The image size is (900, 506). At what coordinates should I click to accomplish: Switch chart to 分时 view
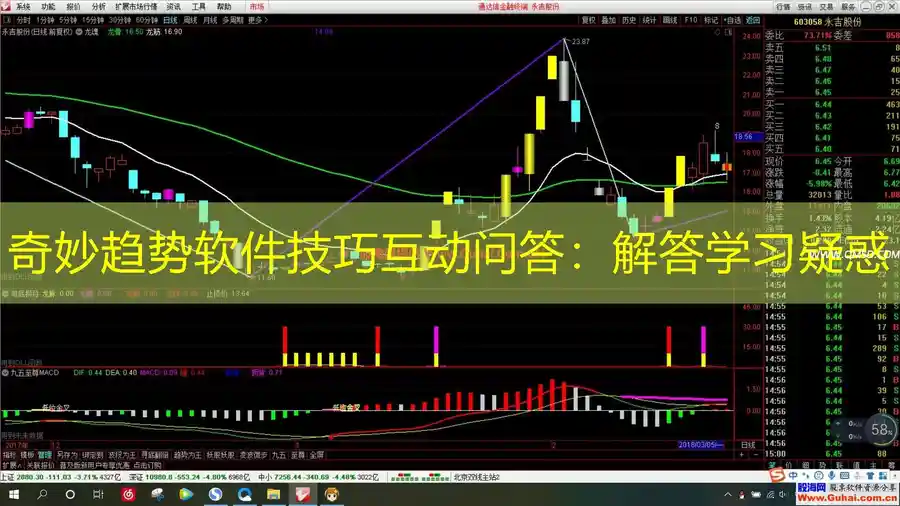coord(24,20)
